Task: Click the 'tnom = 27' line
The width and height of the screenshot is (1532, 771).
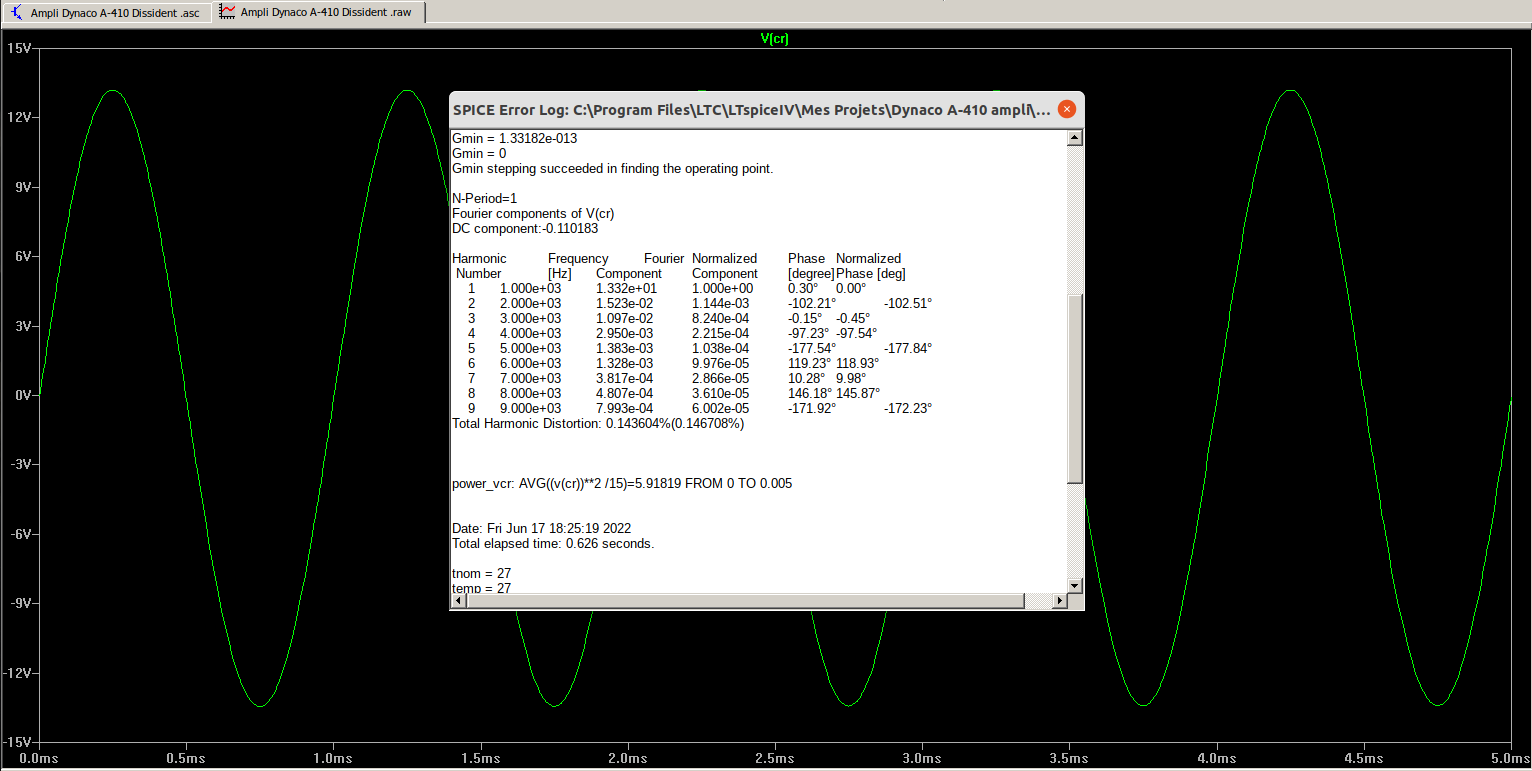Action: coord(481,574)
